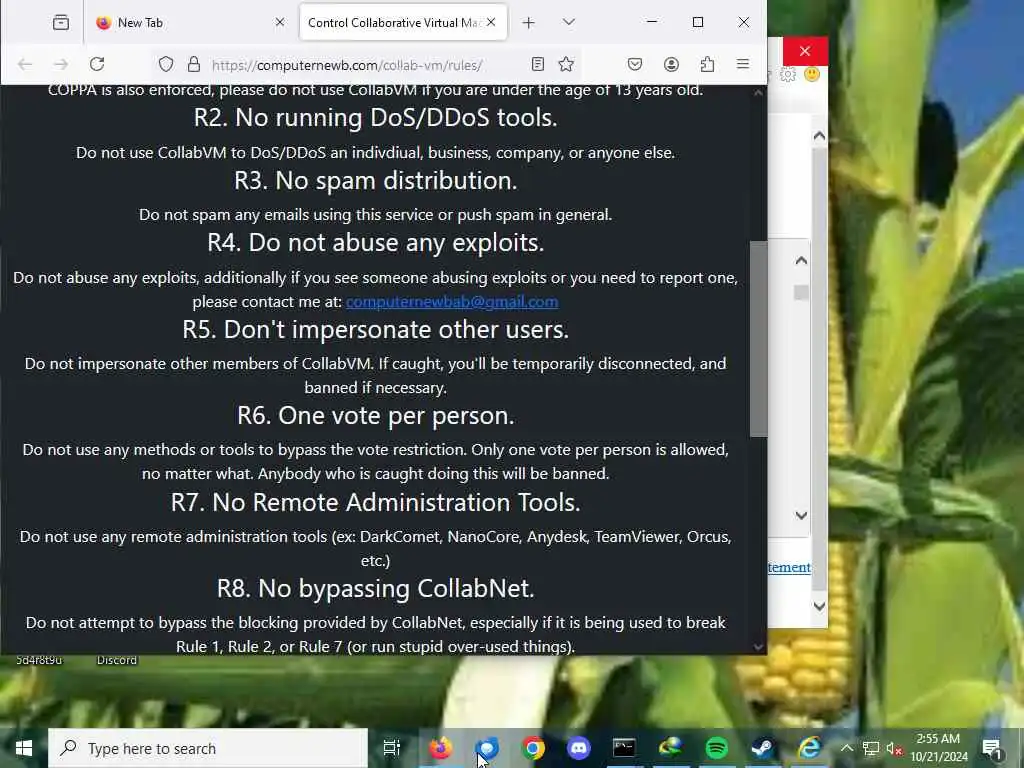This screenshot has height=768, width=1024.
Task: Open Firefox hamburger application menu
Action: click(743, 64)
